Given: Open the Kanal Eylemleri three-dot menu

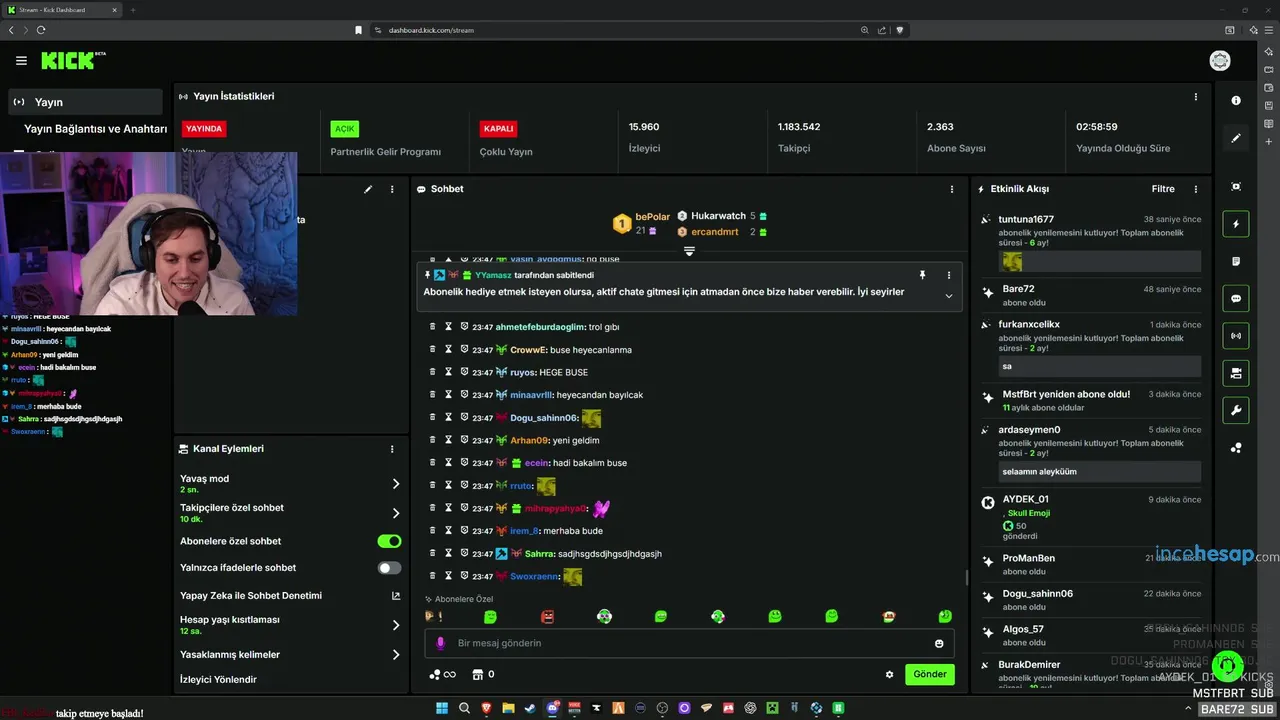Looking at the screenshot, I should 392,449.
